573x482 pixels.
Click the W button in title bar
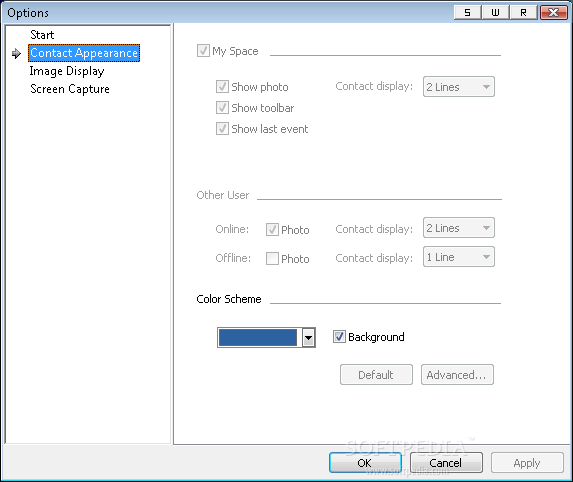[495, 12]
